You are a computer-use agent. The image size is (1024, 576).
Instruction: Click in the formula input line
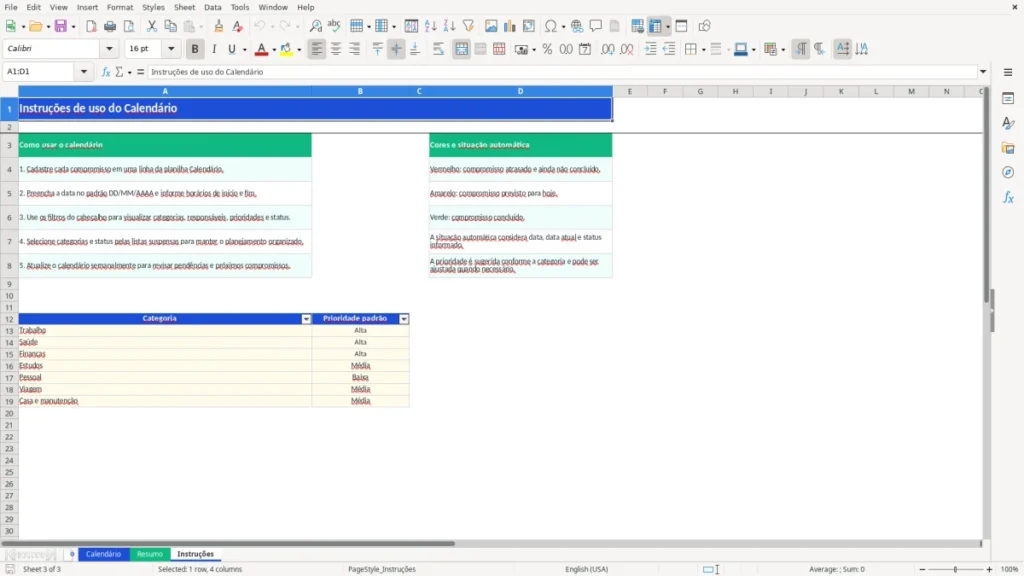click(562, 72)
